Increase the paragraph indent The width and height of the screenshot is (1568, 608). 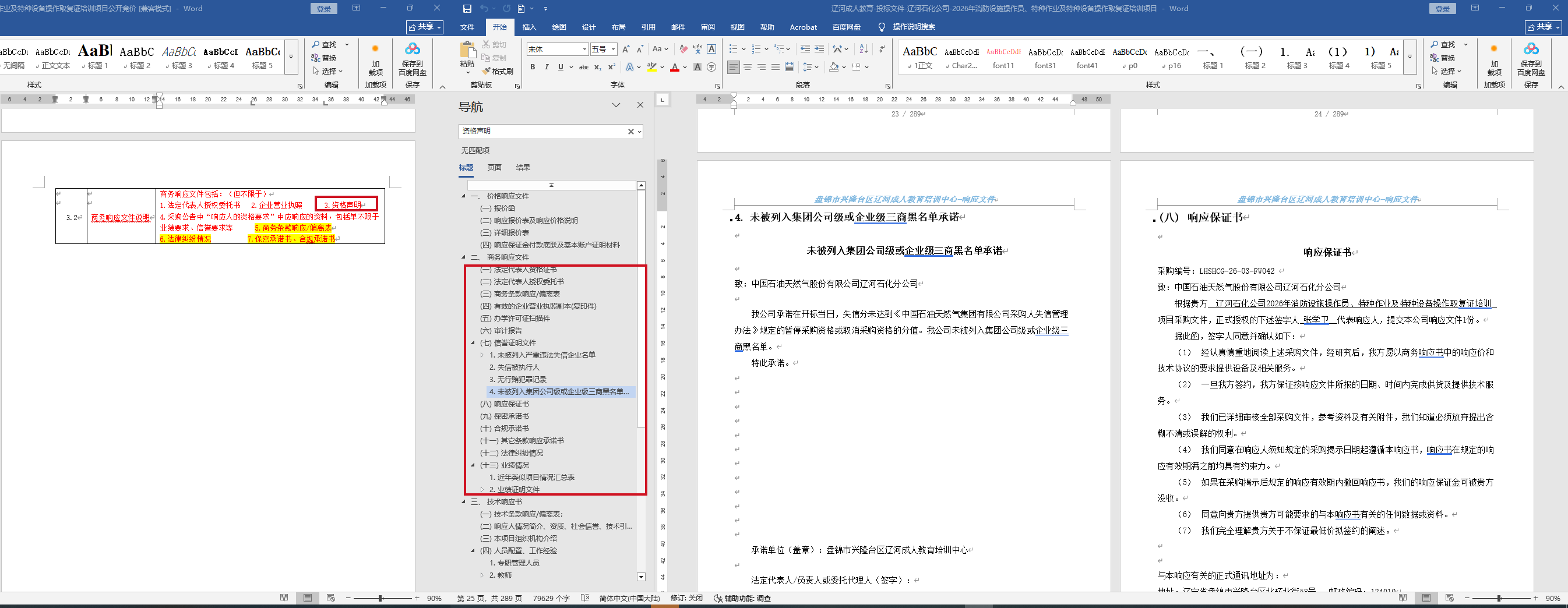click(x=819, y=49)
